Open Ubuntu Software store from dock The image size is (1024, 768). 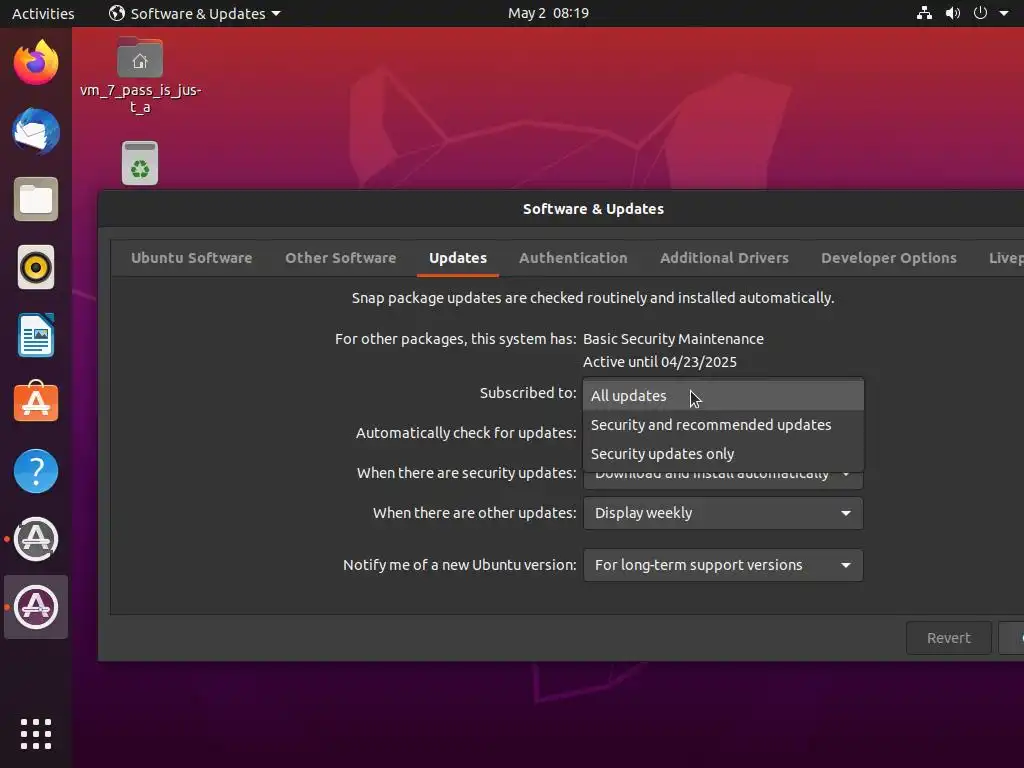[x=36, y=403]
